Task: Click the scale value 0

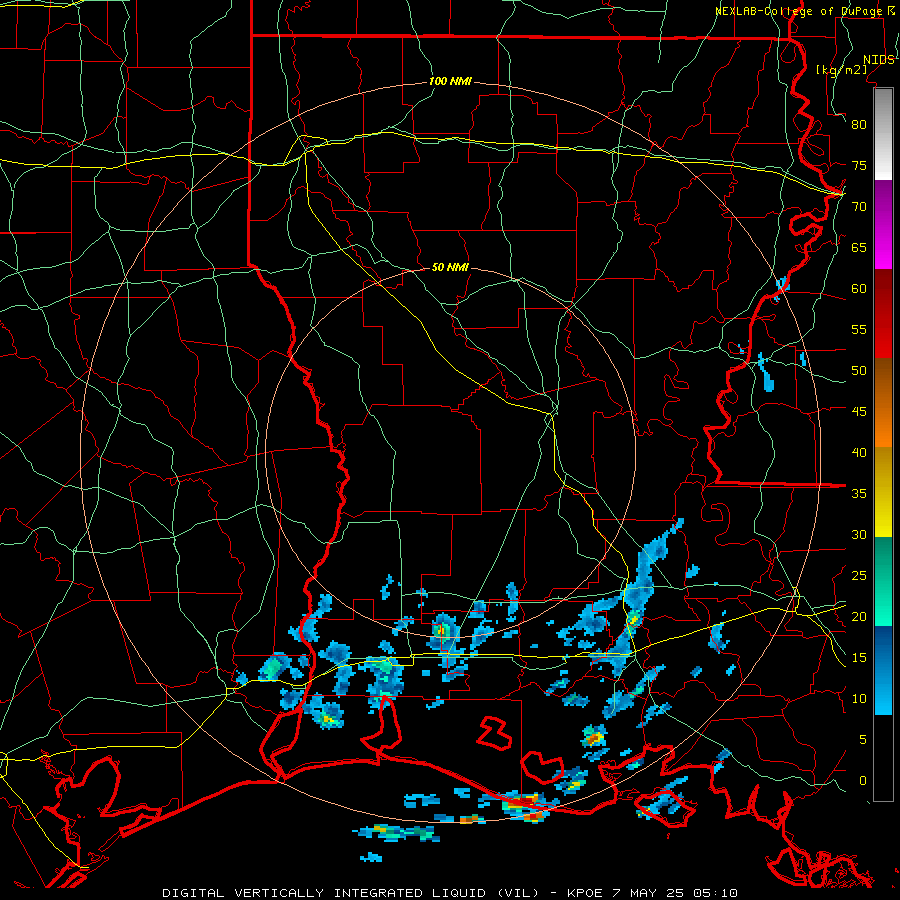Action: pyautogui.click(x=863, y=781)
